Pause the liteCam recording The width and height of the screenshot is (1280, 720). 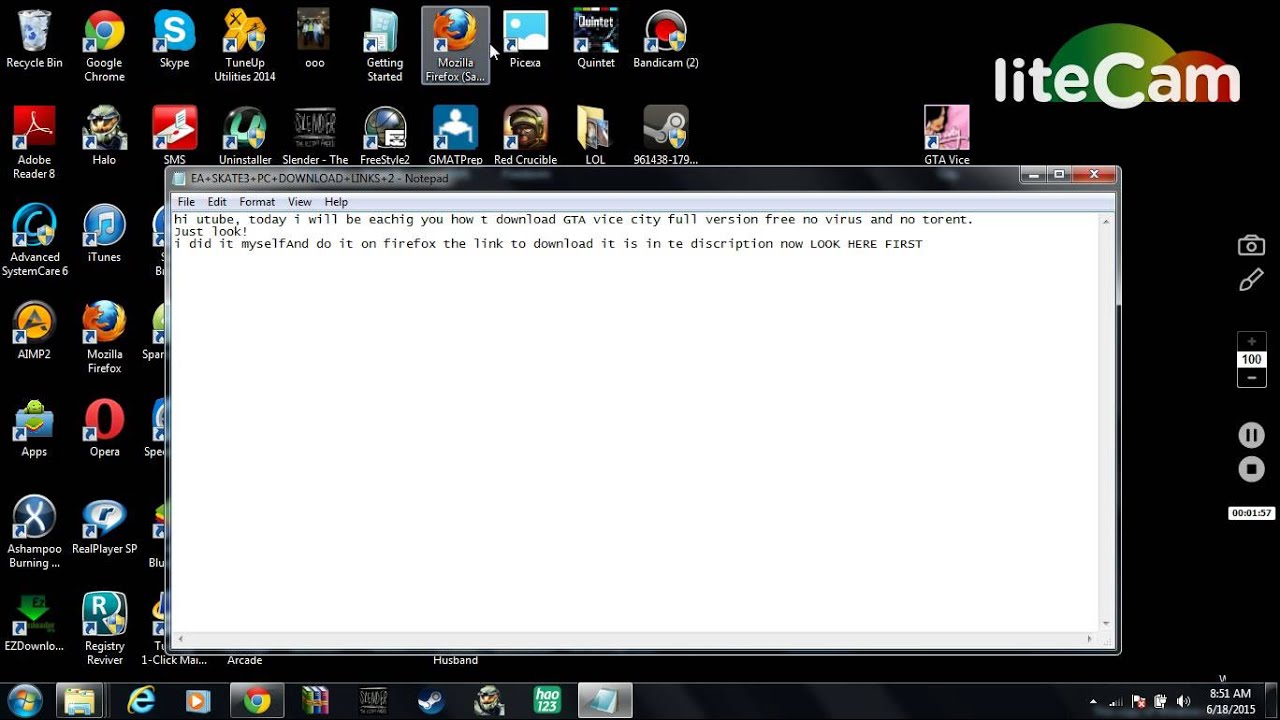(1251, 435)
